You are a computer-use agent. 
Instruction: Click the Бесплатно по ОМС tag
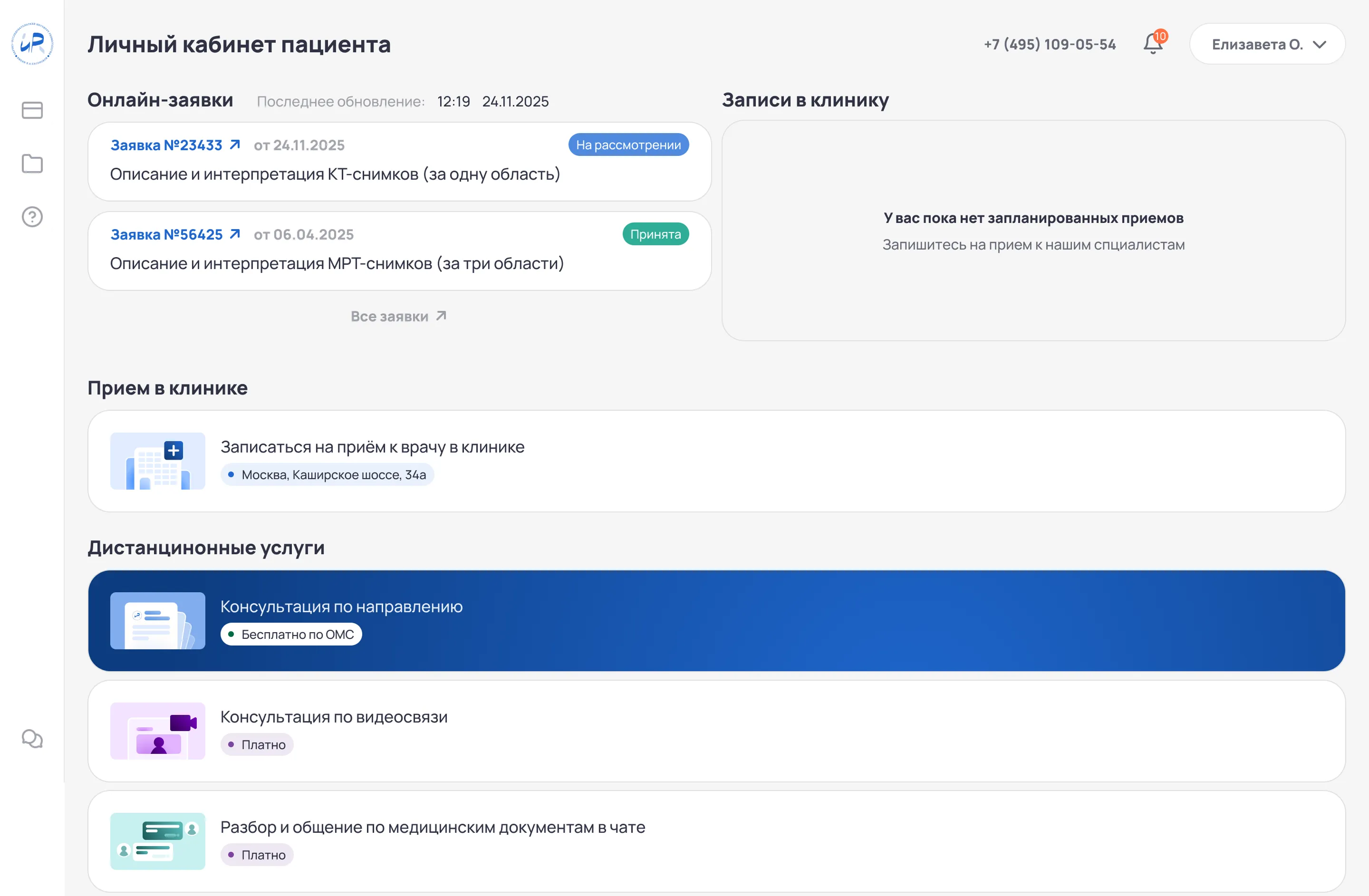point(291,635)
